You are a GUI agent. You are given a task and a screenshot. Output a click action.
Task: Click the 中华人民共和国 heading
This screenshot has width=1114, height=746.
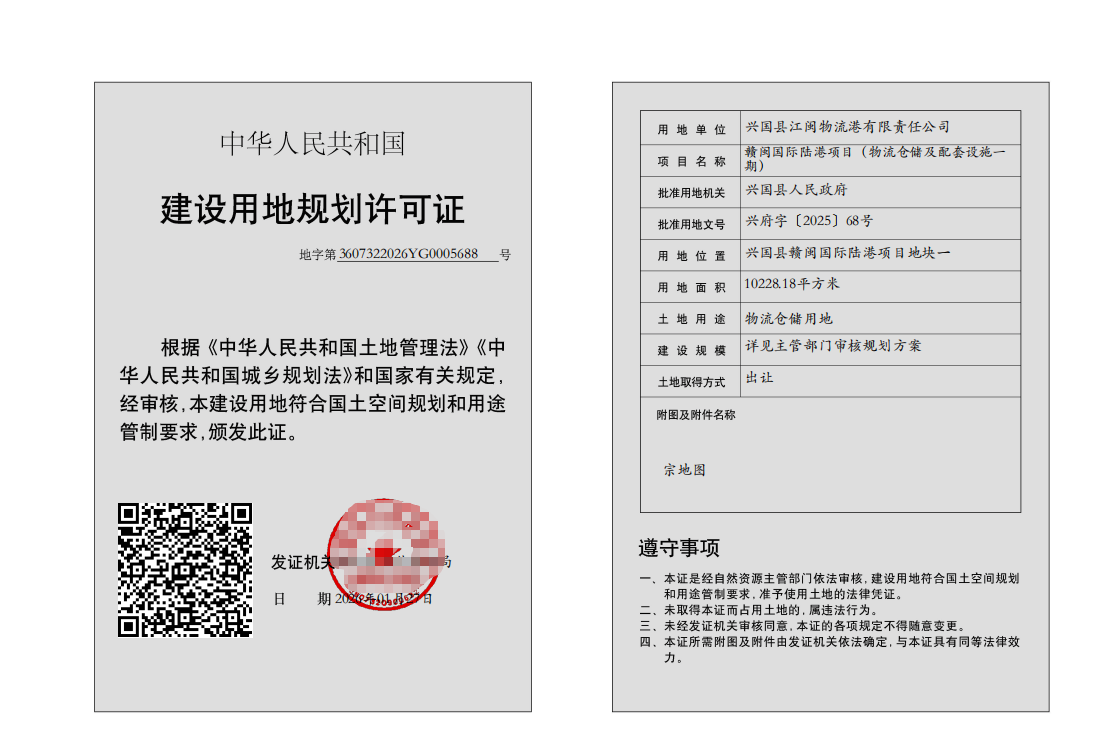pos(312,143)
